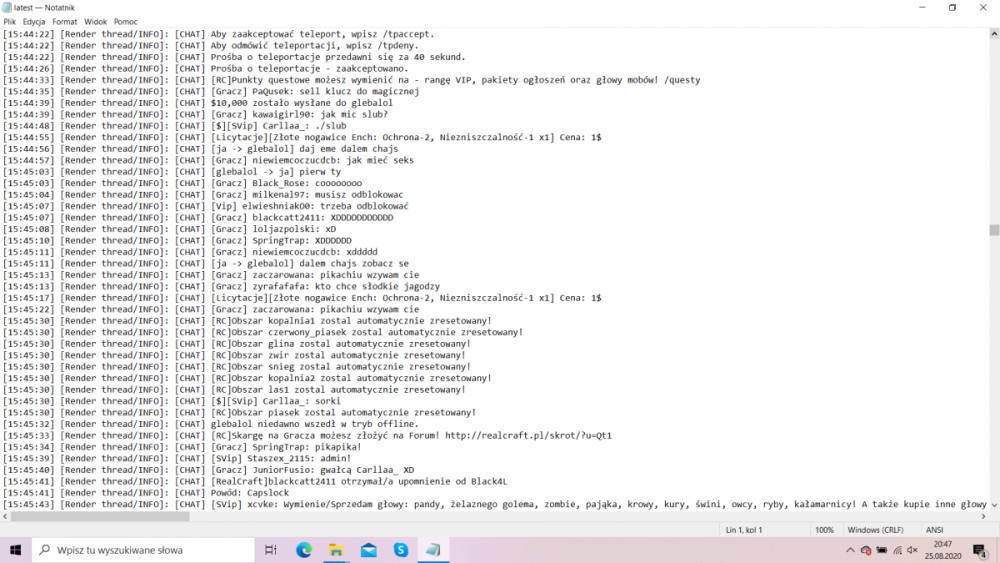The width and height of the screenshot is (1000, 563).
Task: Click the vertical scrollbar thumb
Action: (x=994, y=230)
